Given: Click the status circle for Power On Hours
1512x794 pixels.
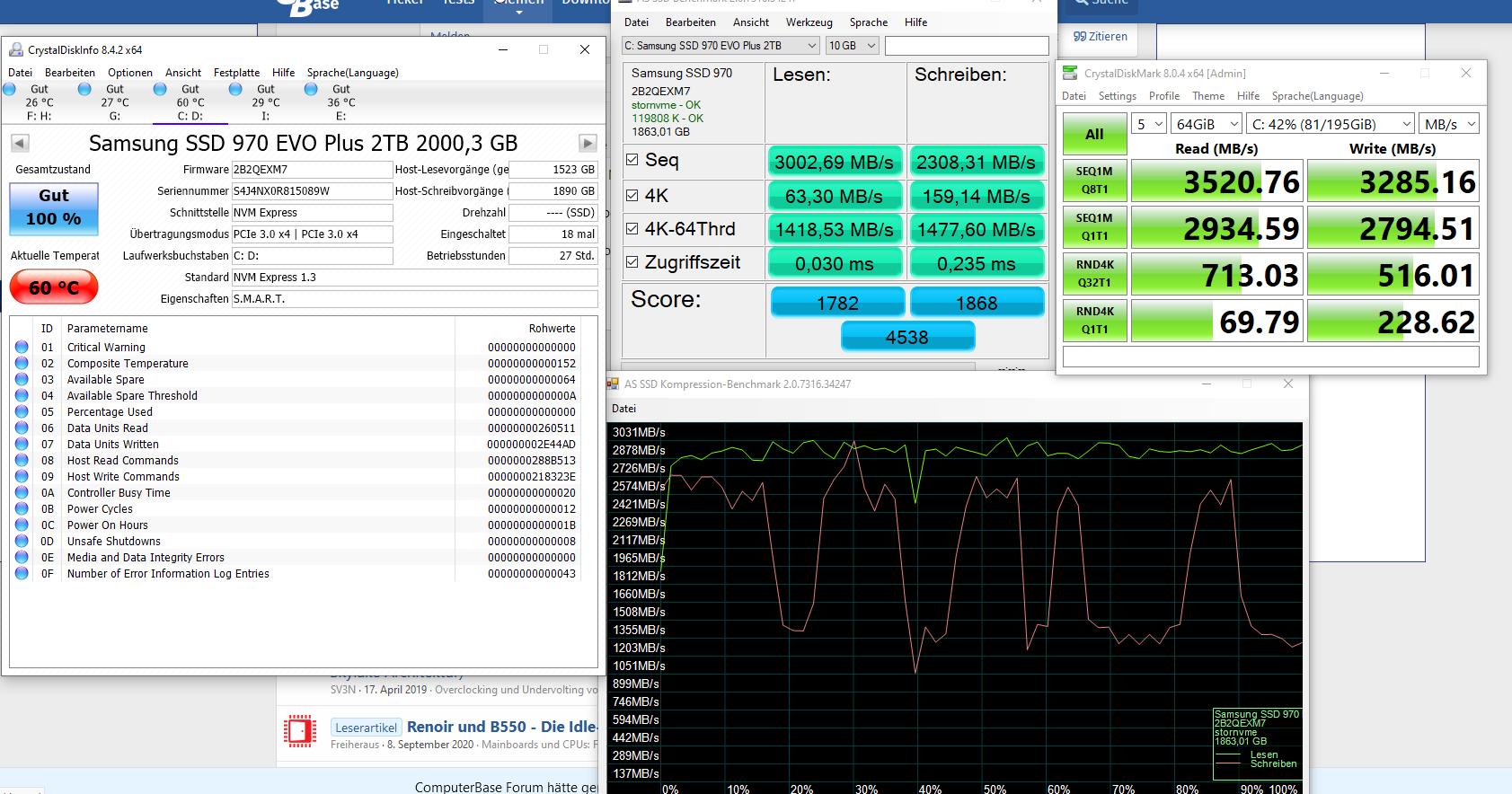Looking at the screenshot, I should 22,525.
